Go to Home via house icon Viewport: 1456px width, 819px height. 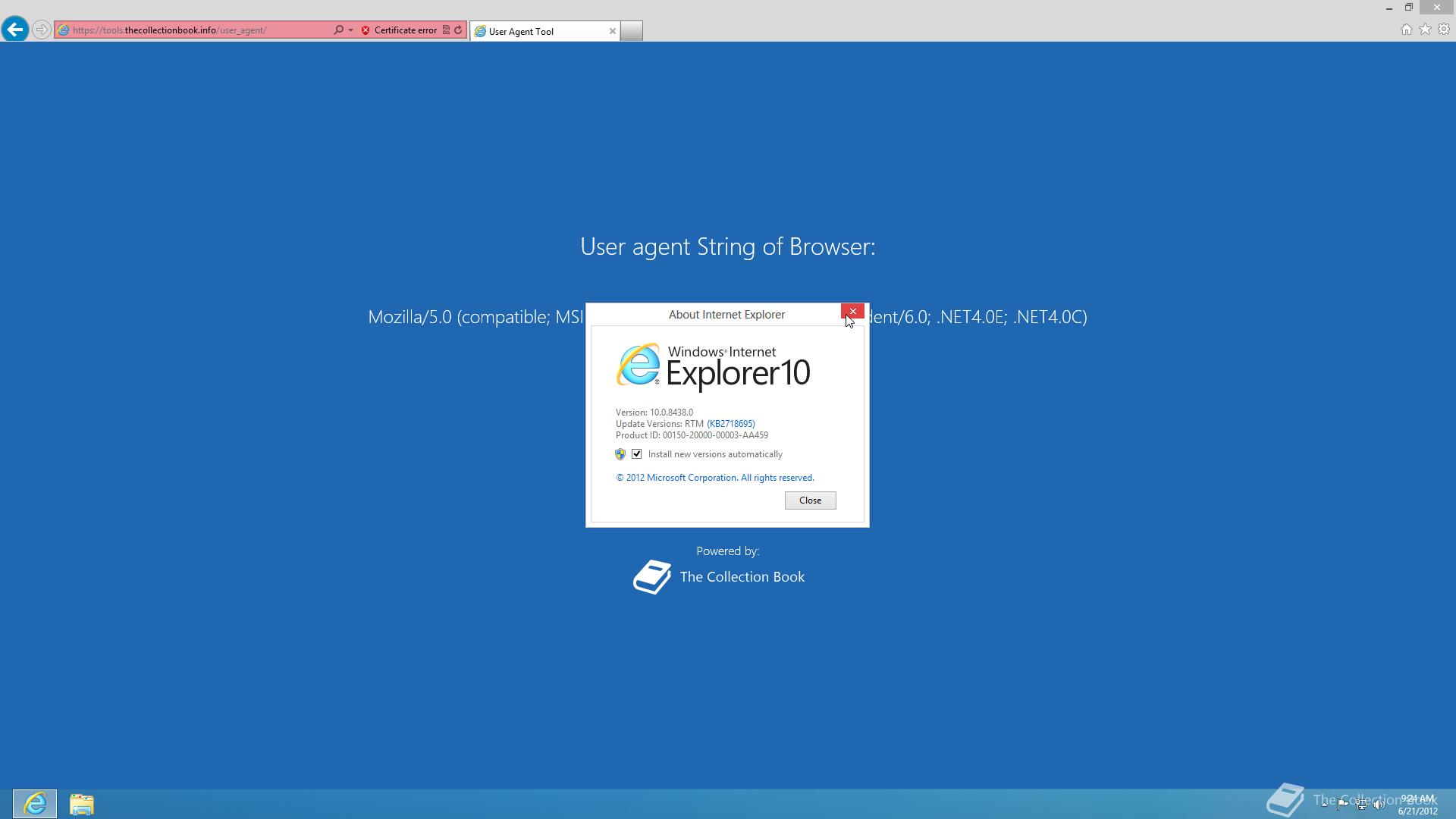pyautogui.click(x=1406, y=30)
